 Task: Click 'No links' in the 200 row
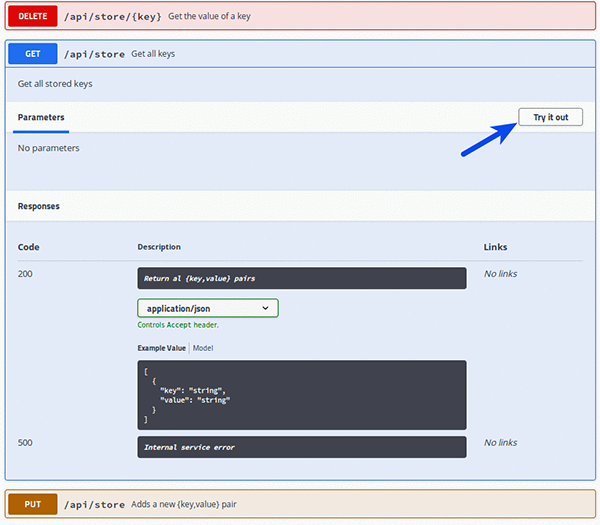pos(501,274)
